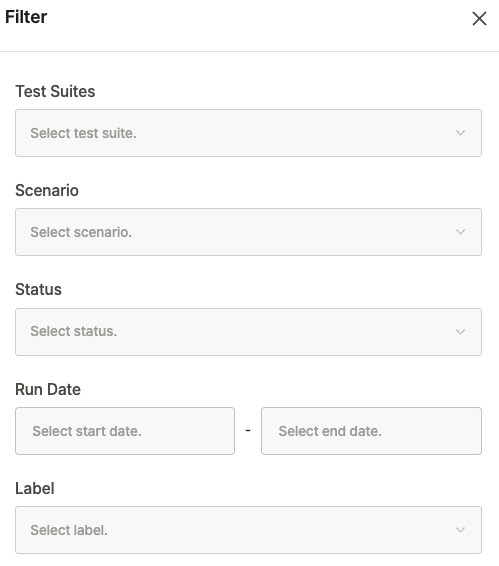Close the Filter panel with X
Image resolution: width=499 pixels, height=566 pixels.
click(x=479, y=18)
